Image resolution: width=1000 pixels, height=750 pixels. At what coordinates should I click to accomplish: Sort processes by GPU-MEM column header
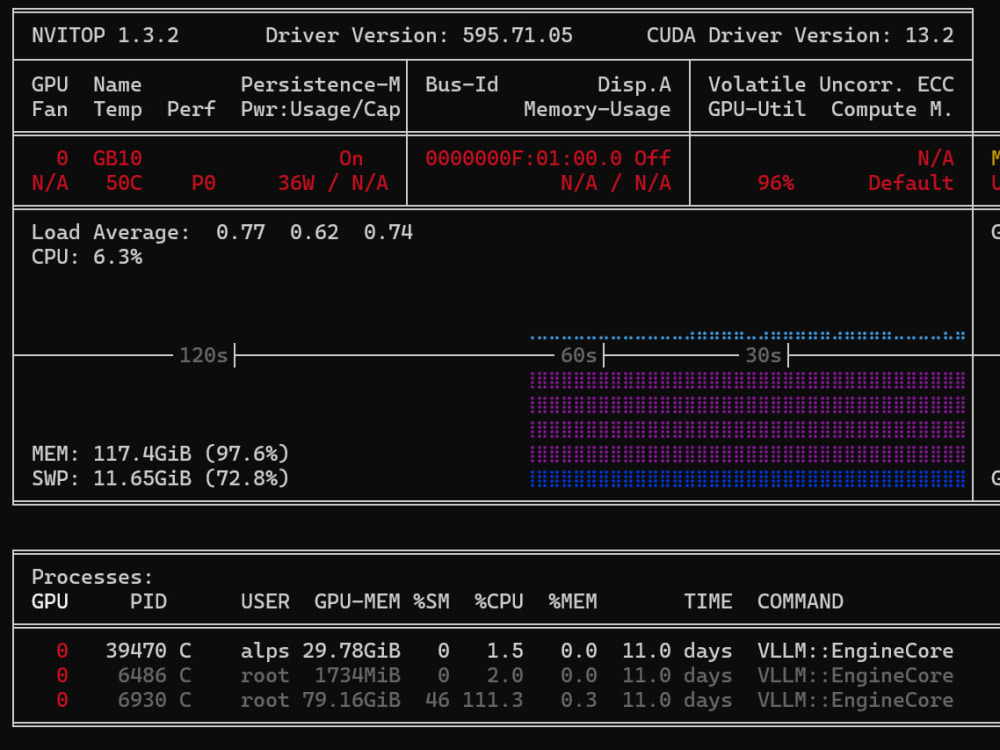pyautogui.click(x=357, y=601)
